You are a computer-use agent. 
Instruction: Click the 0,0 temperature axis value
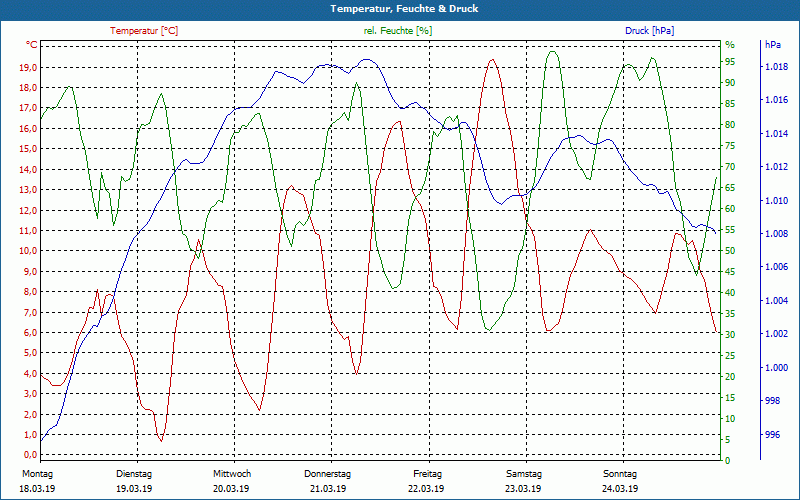tap(30, 455)
